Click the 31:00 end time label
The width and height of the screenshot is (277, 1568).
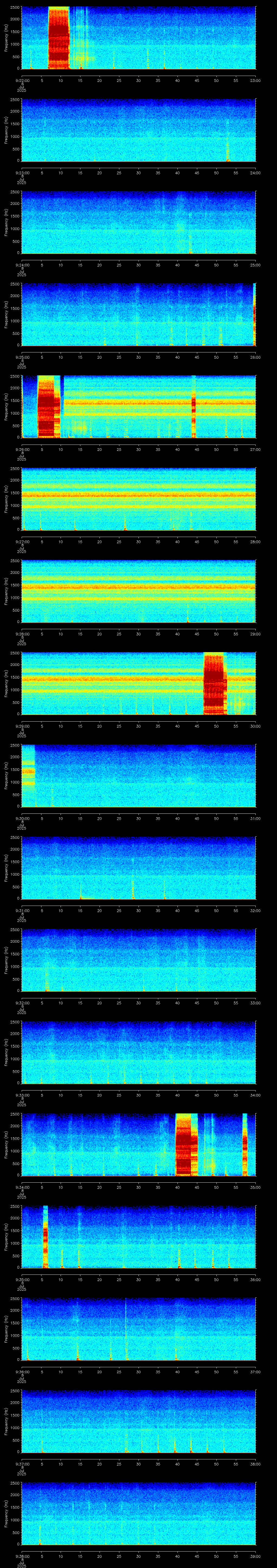255,818
